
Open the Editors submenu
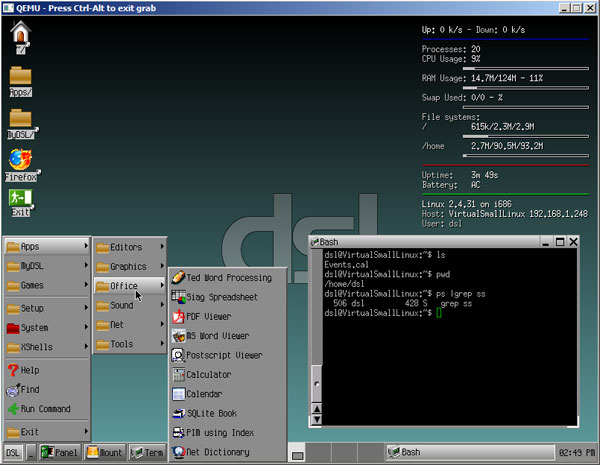click(130, 247)
